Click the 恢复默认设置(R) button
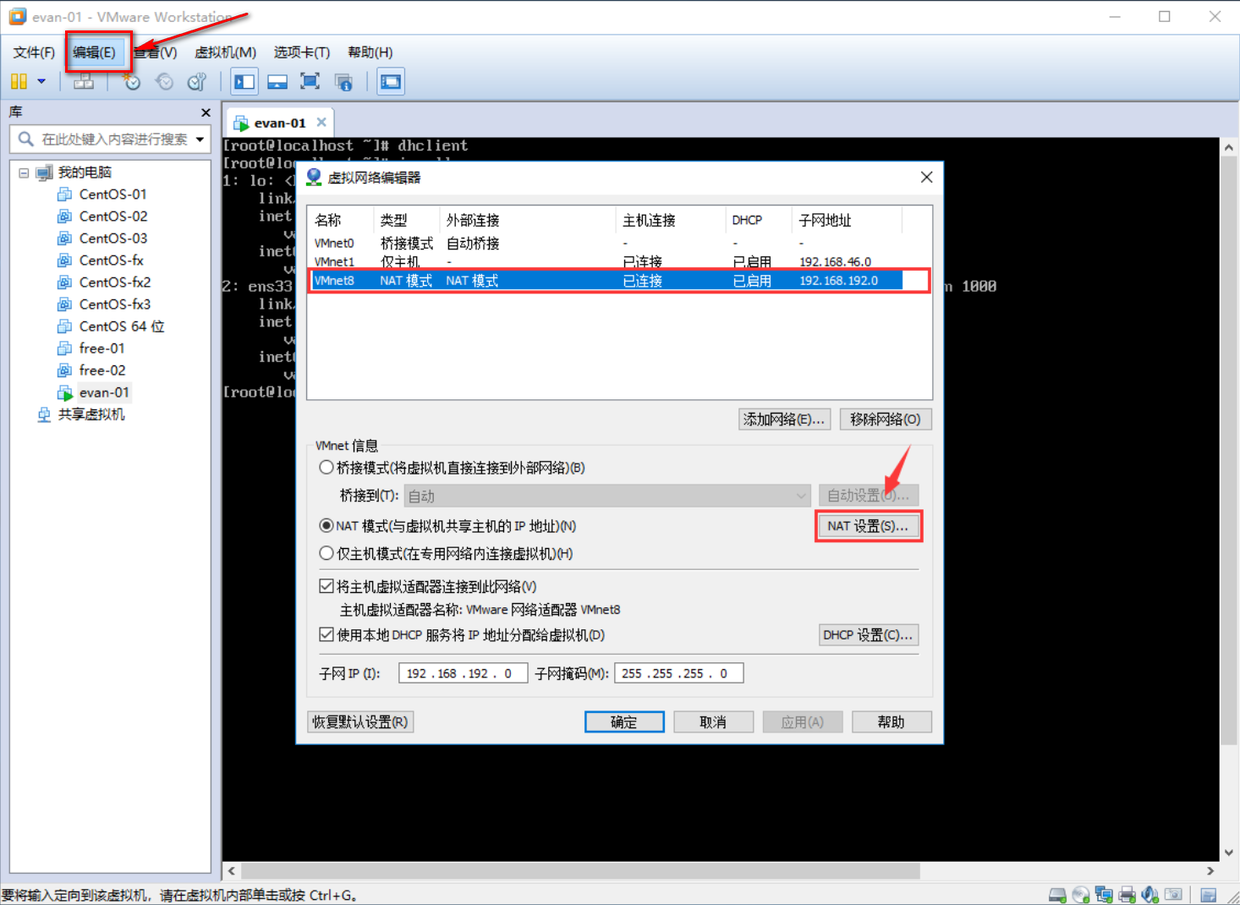The image size is (1240, 905). (360, 721)
